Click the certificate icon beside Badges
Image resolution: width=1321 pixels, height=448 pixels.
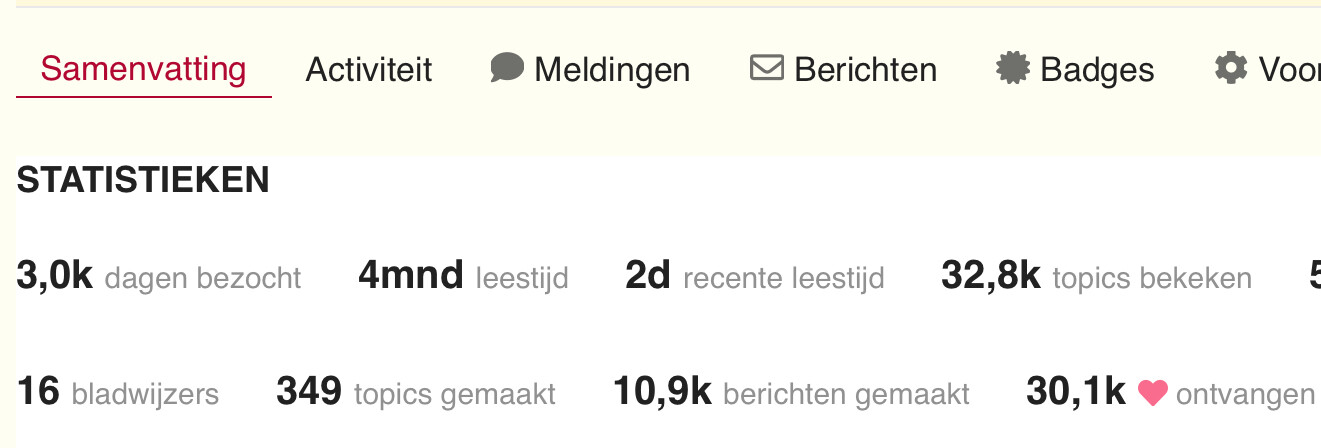(1013, 68)
